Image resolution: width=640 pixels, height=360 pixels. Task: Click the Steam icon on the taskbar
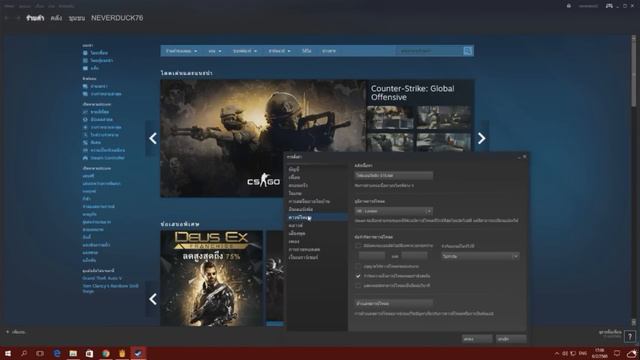point(138,353)
